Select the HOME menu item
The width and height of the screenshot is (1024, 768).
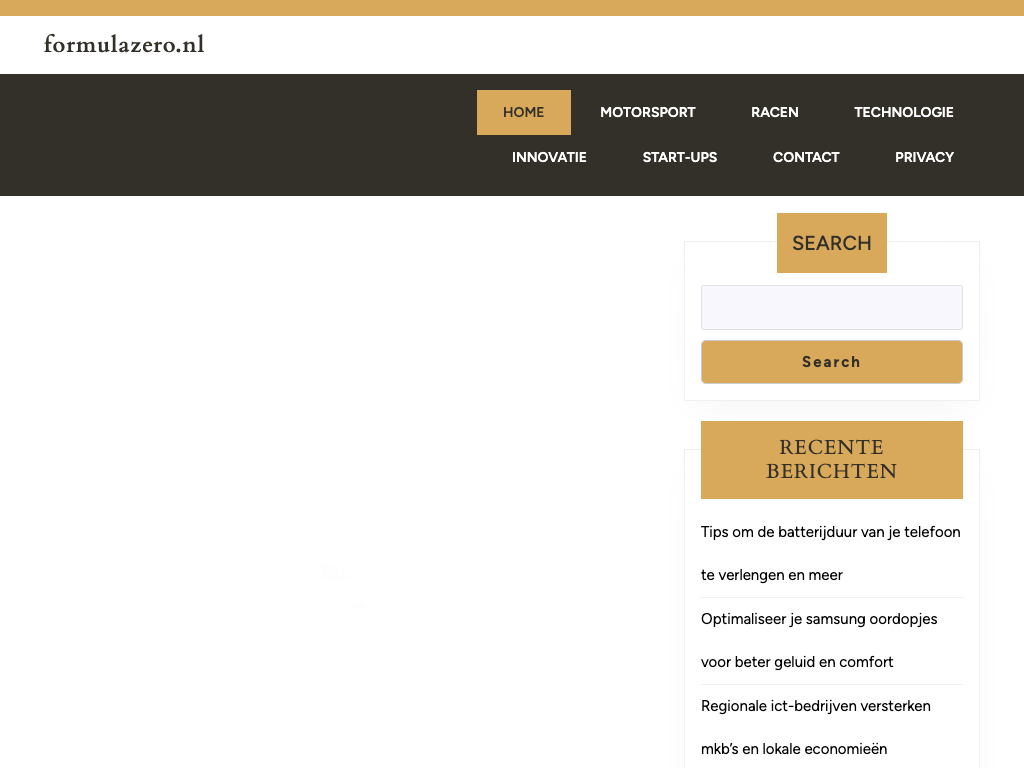point(523,112)
